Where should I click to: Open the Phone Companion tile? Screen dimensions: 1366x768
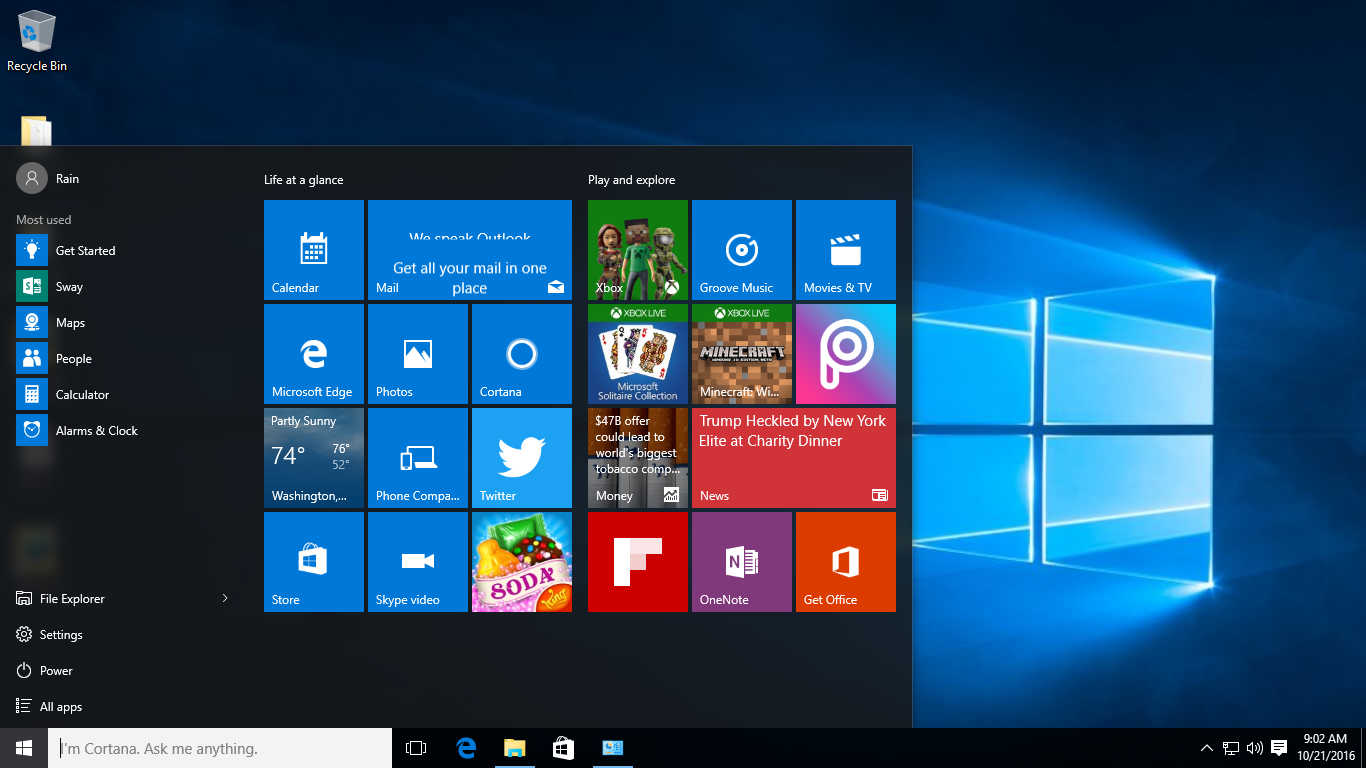[x=418, y=458]
